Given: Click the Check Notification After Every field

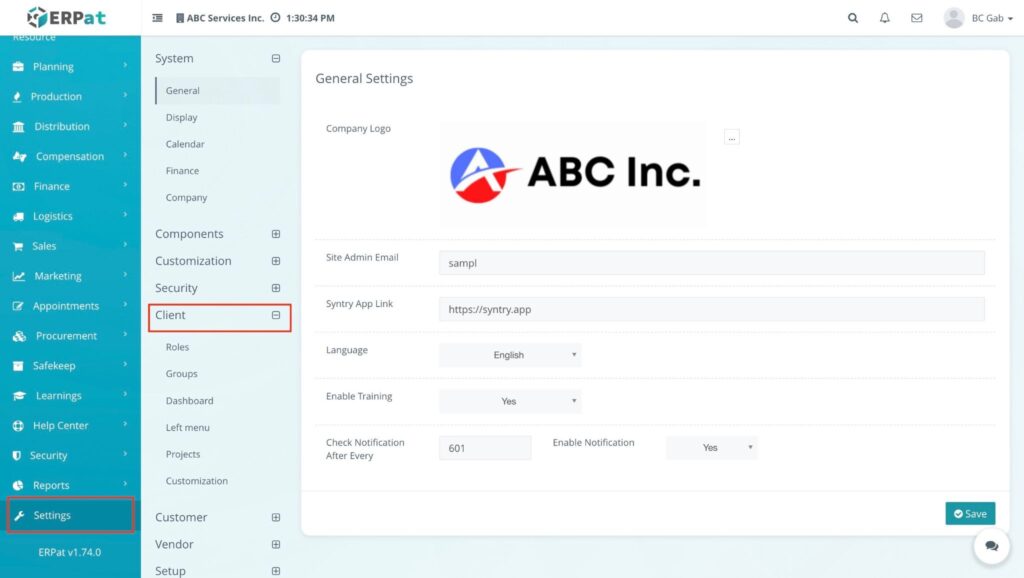Looking at the screenshot, I should 485,447.
